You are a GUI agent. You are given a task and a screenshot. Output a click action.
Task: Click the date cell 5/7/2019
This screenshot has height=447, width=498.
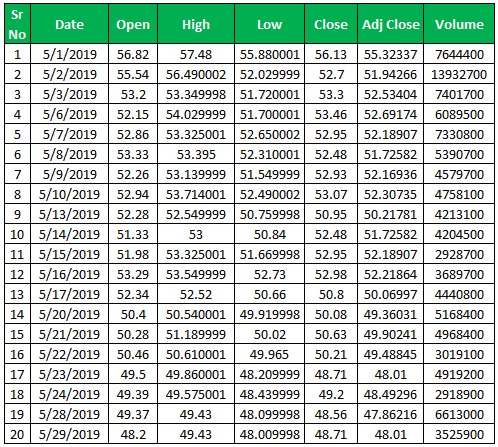[x=69, y=134]
